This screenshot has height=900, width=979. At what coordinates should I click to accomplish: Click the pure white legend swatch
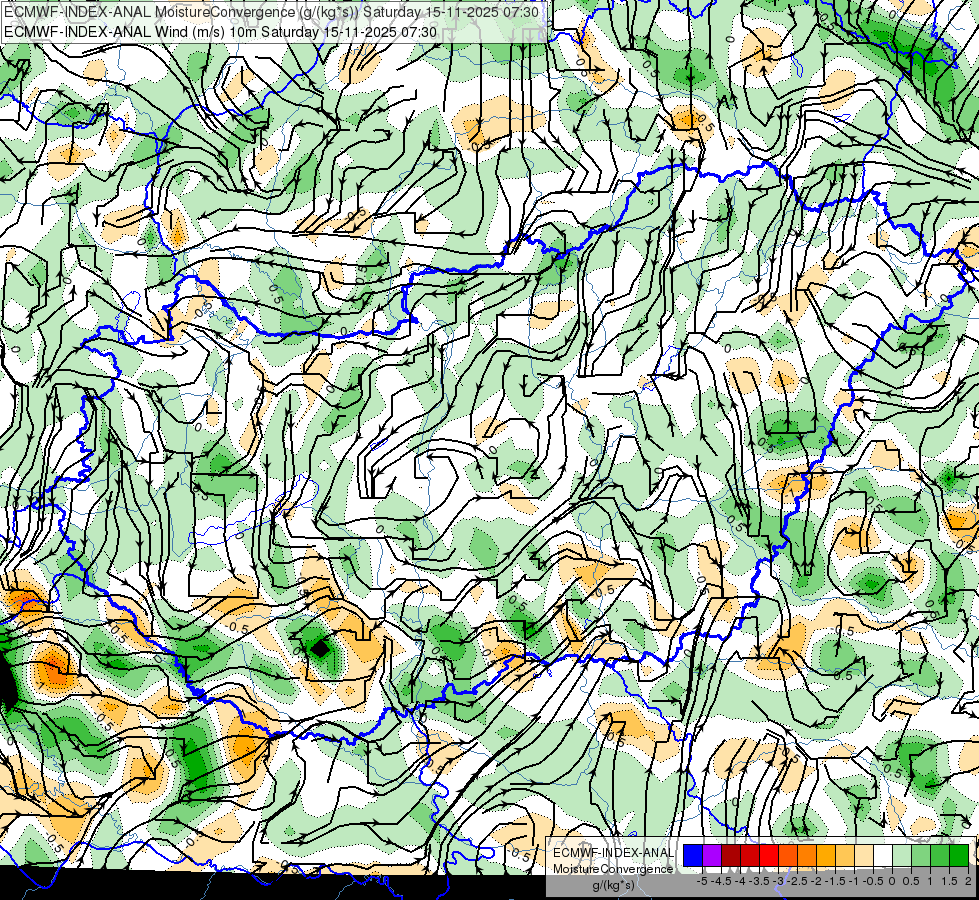[x=883, y=855]
